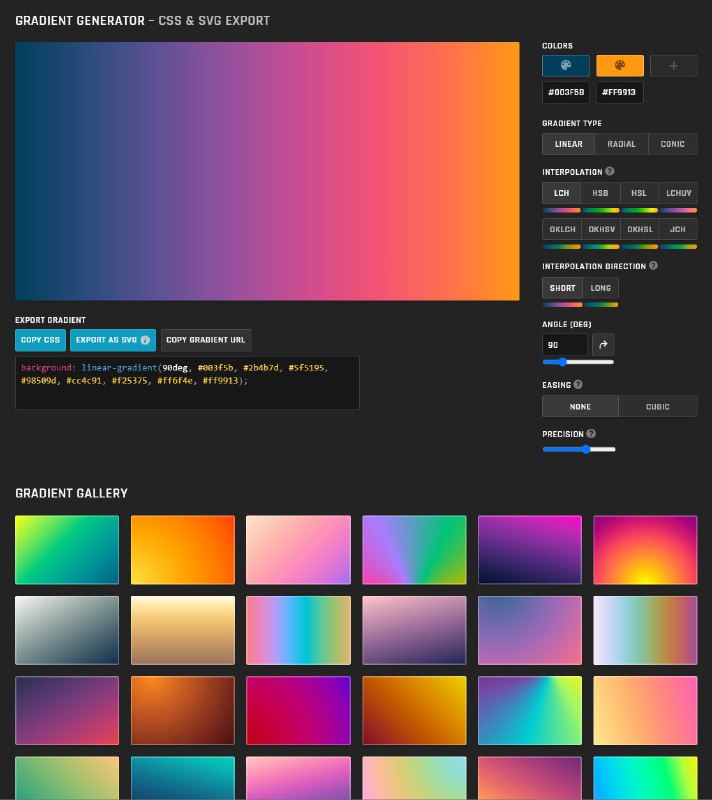Select the yellow-to-teal gallery gradient thumbnail
The image size is (712, 800).
(x=67, y=549)
